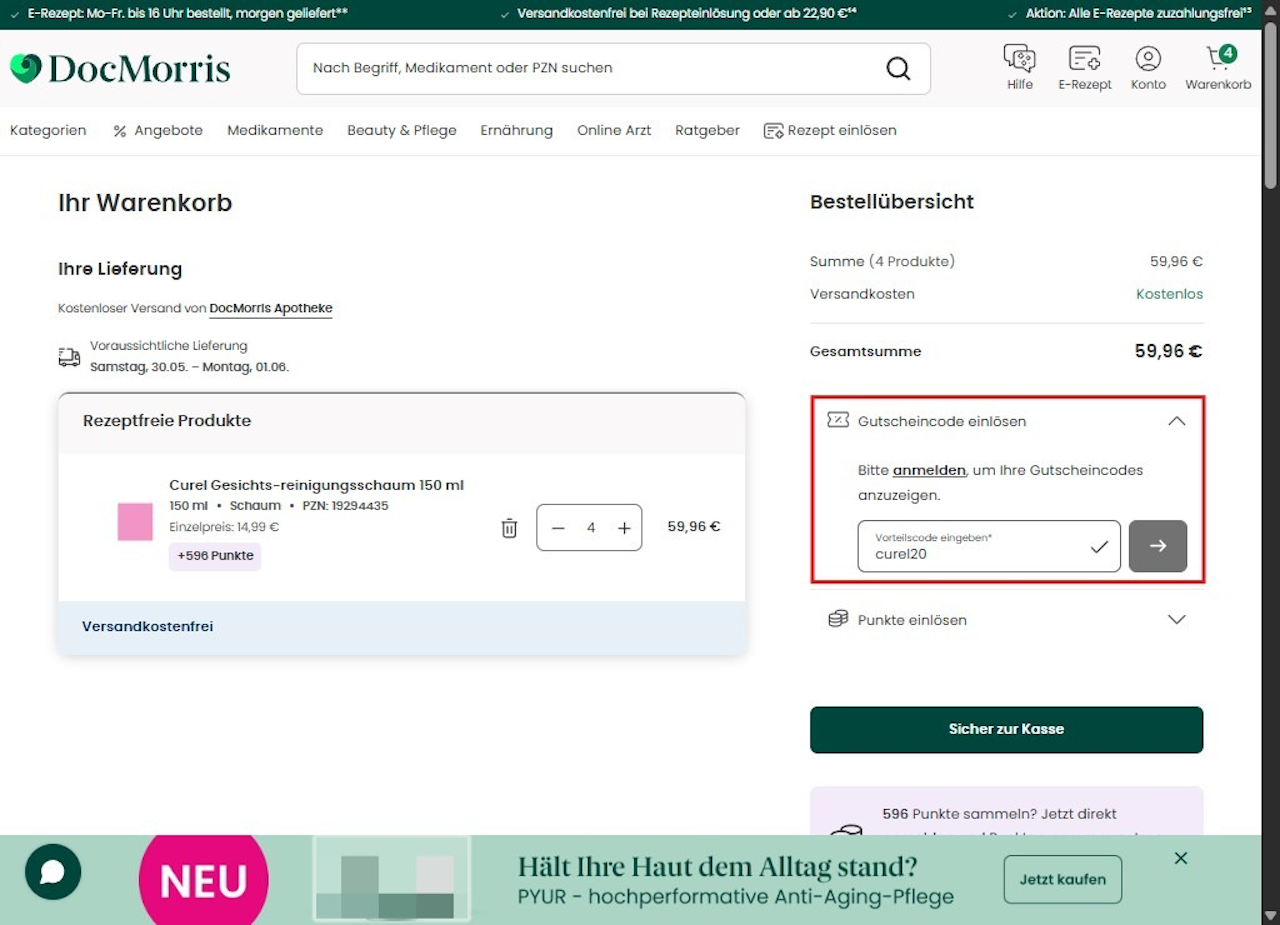Open the Kategorien menu
Screen dimensions: 1280x925
click(x=48, y=130)
